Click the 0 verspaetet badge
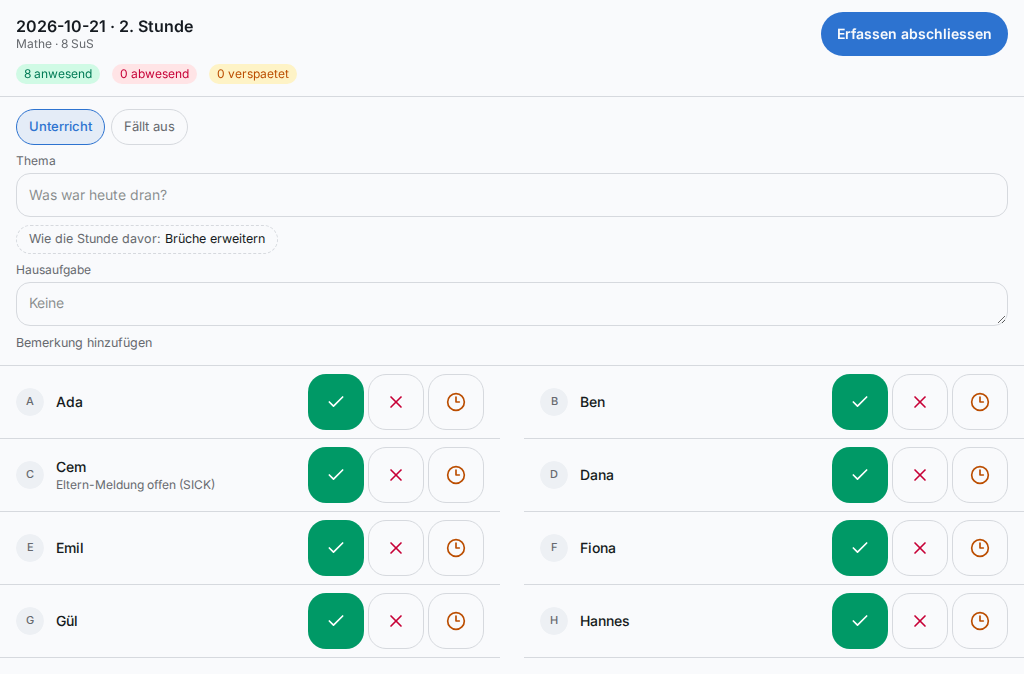 253,74
